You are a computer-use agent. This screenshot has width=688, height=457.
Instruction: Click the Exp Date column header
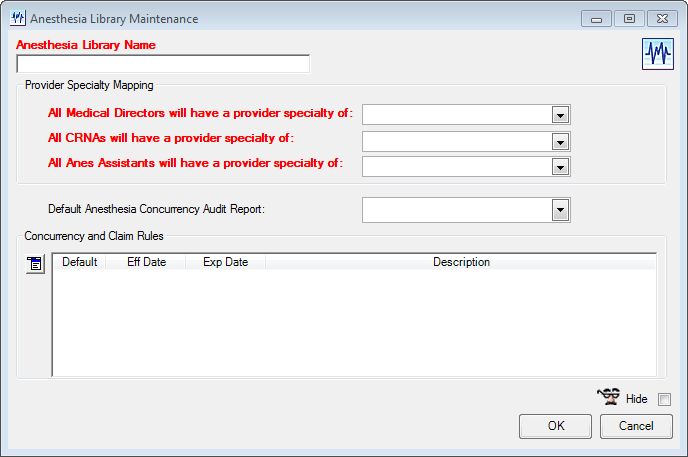(x=226, y=262)
